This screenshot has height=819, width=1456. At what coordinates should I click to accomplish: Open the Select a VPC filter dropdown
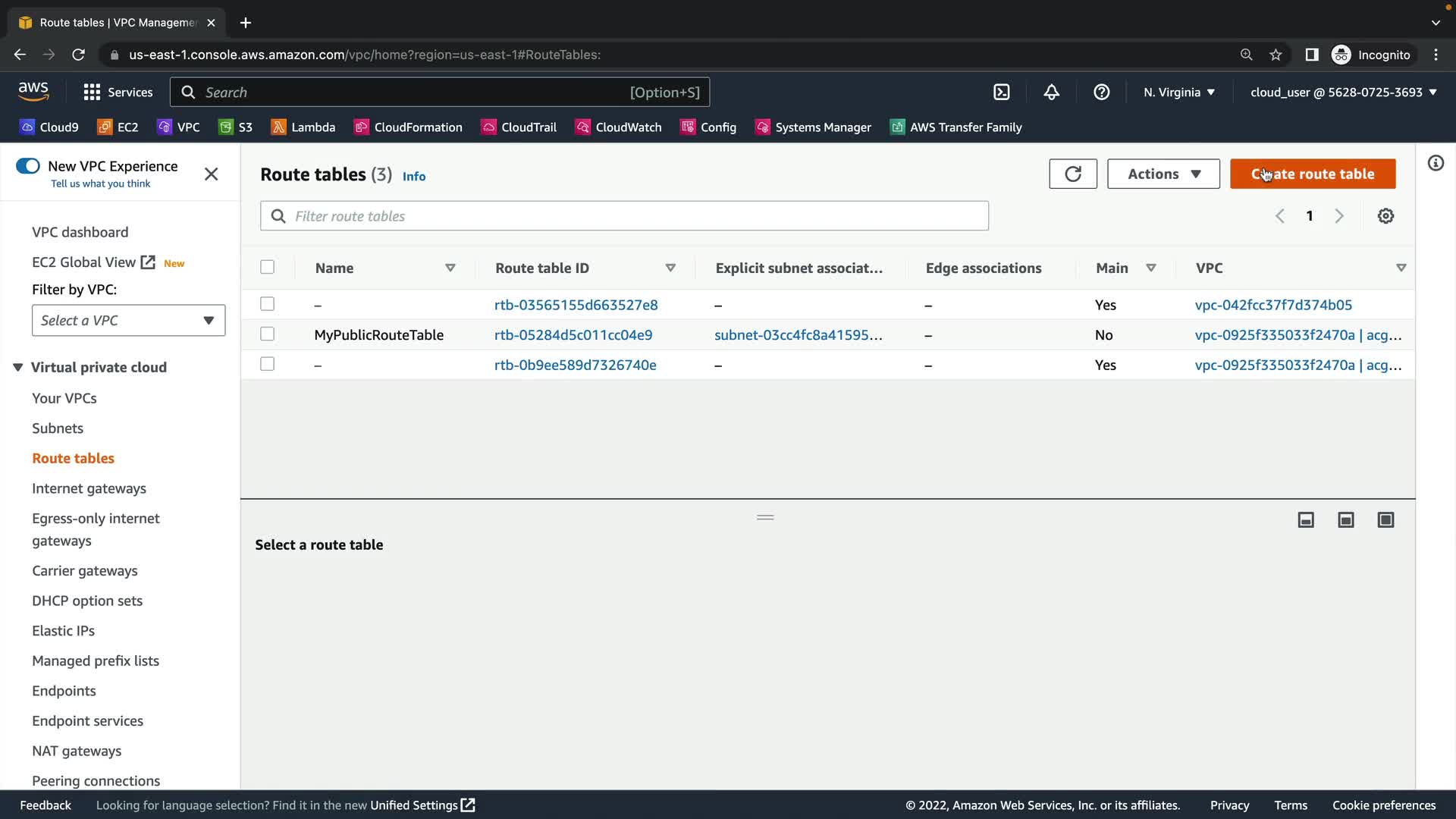128,320
